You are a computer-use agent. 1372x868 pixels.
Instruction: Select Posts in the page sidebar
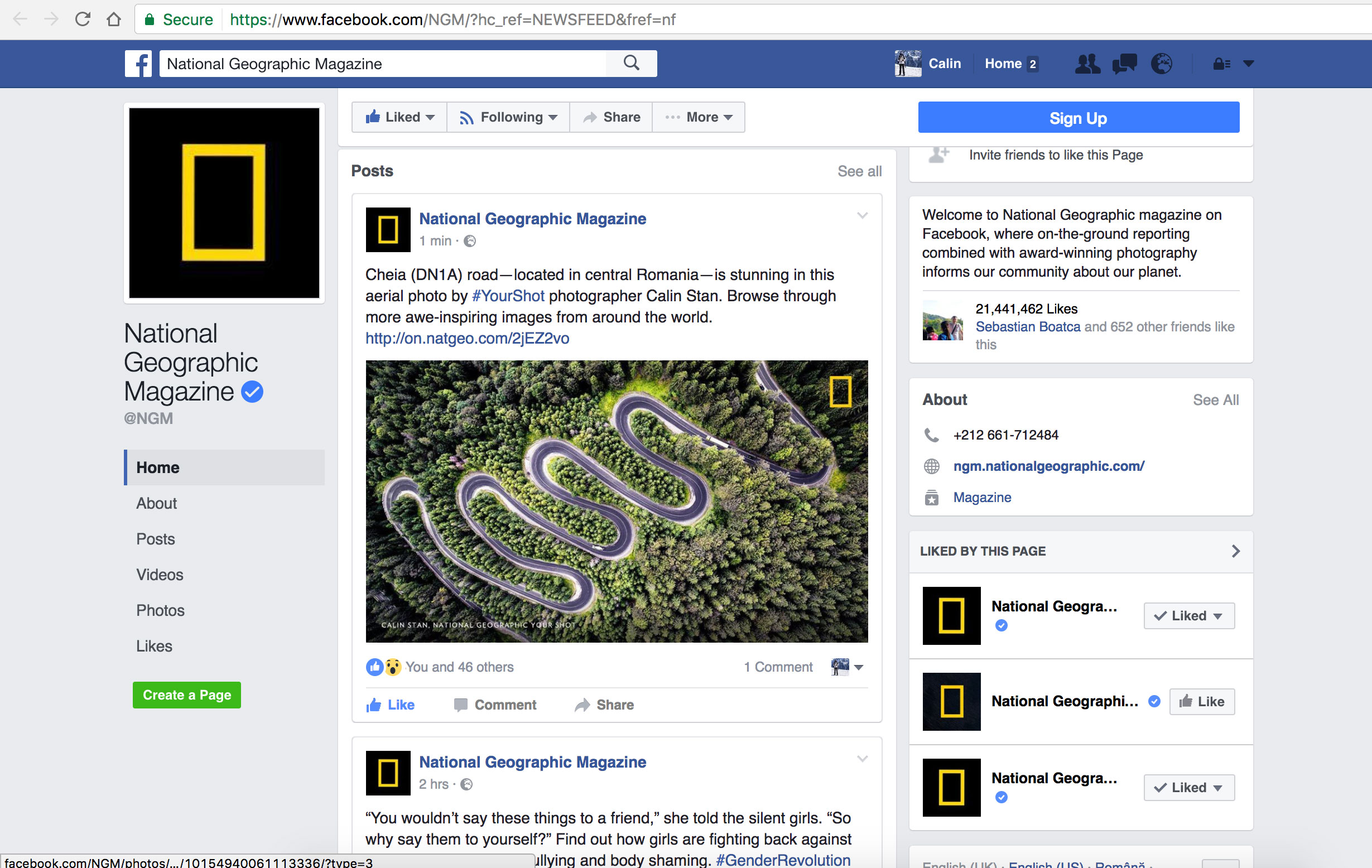155,539
